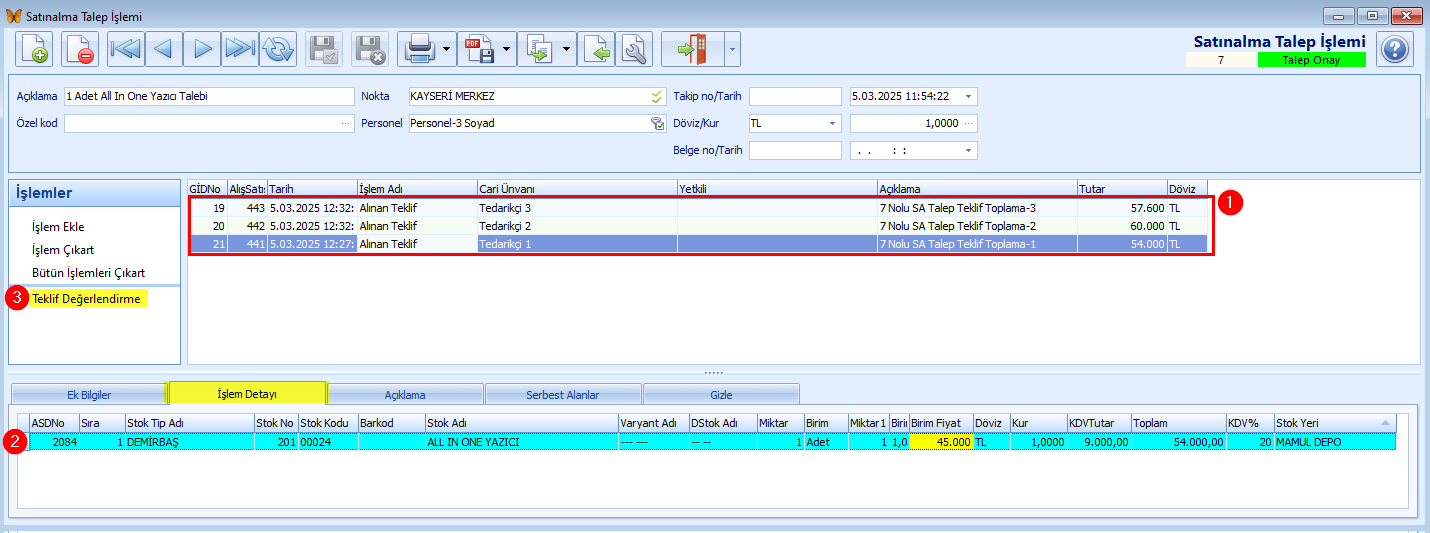Open the Serbest Alanlar tab

pos(563,394)
